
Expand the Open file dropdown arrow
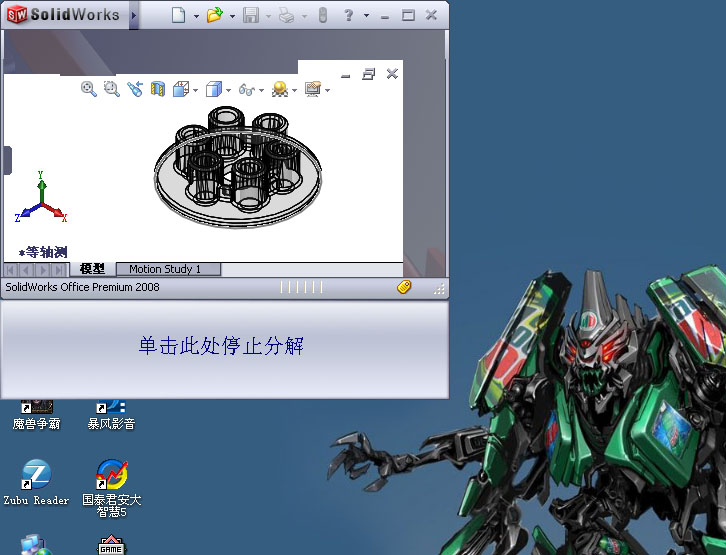coord(232,16)
